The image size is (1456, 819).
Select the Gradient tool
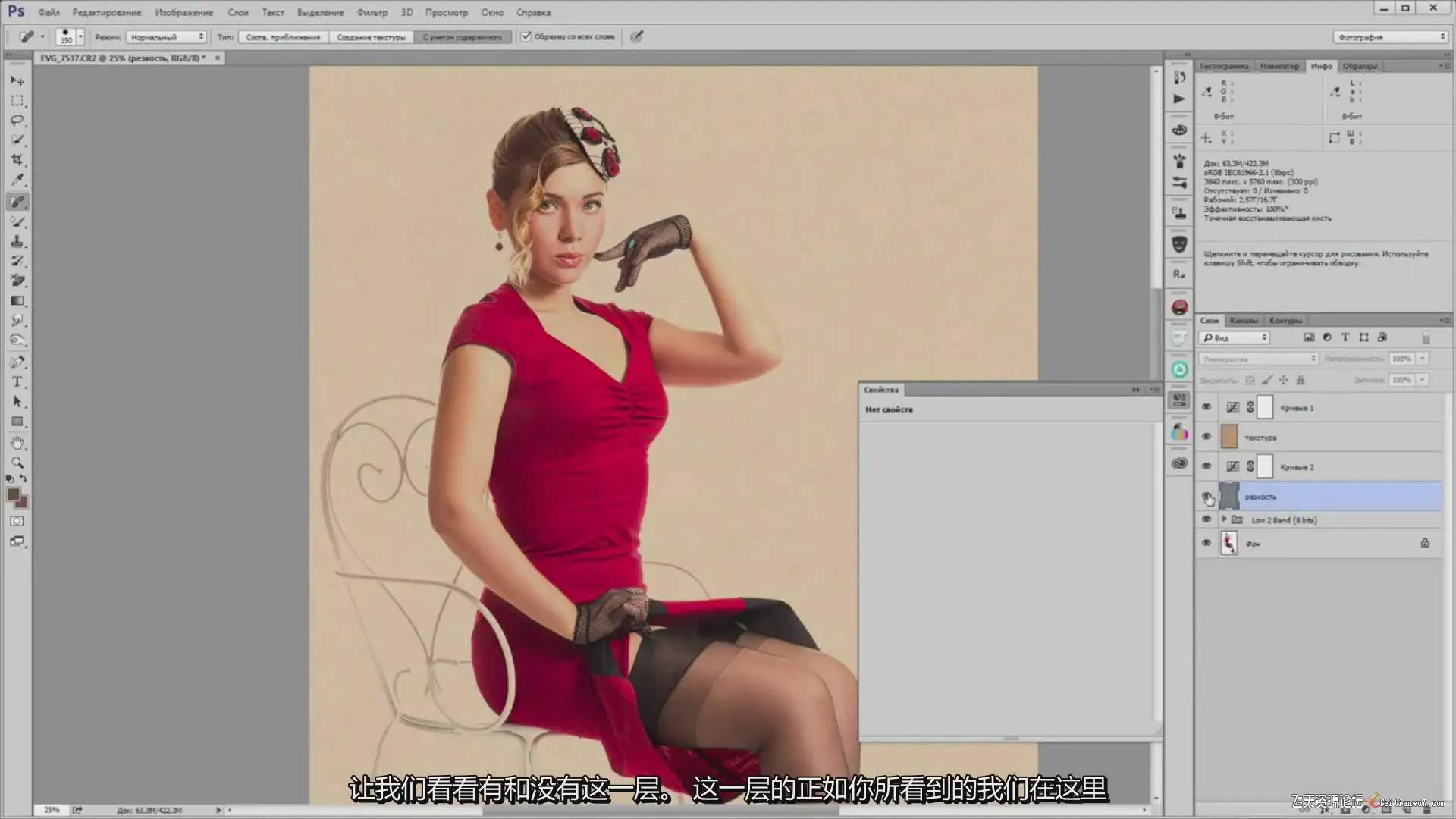[17, 301]
